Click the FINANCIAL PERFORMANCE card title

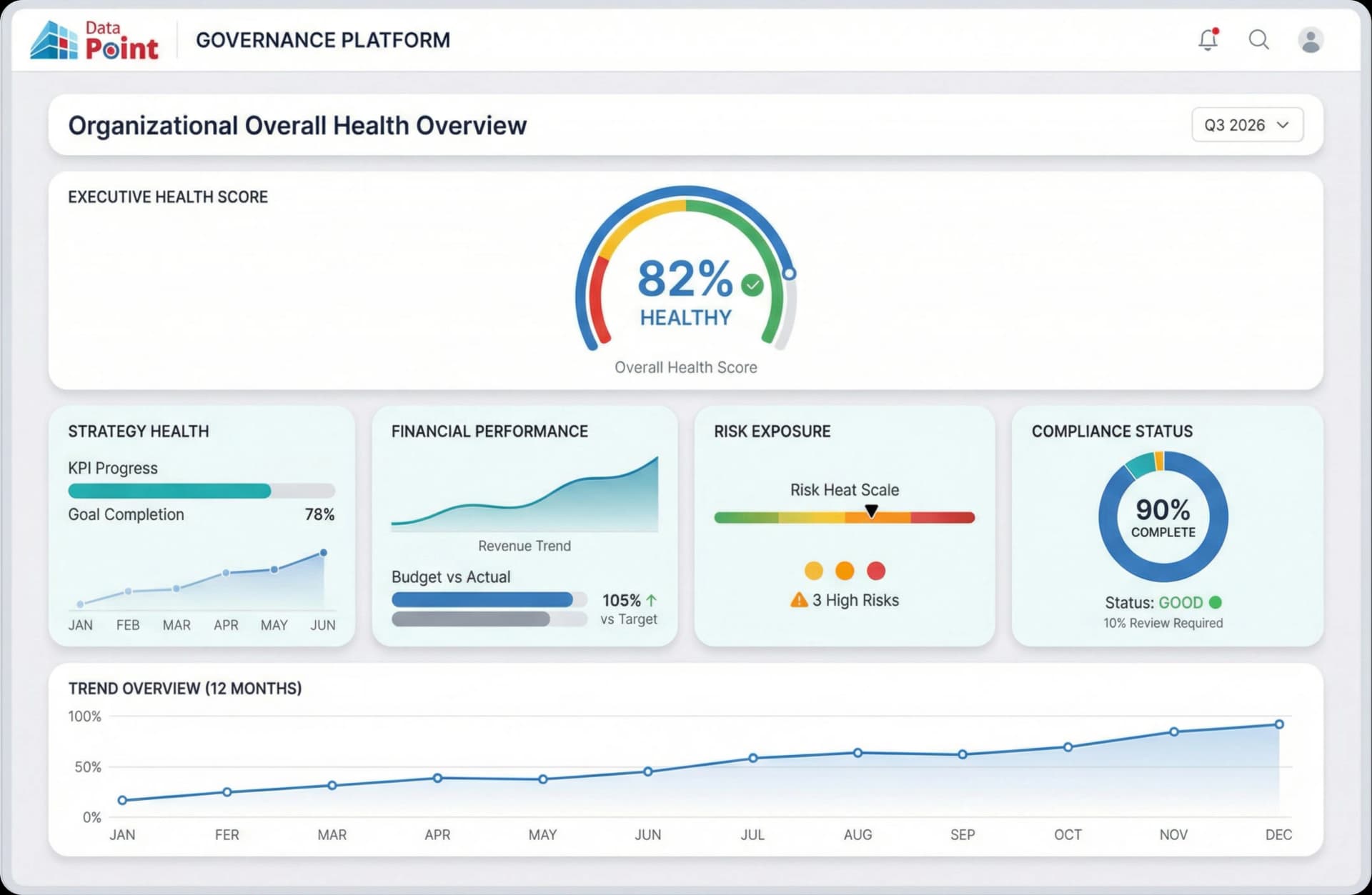(x=489, y=431)
